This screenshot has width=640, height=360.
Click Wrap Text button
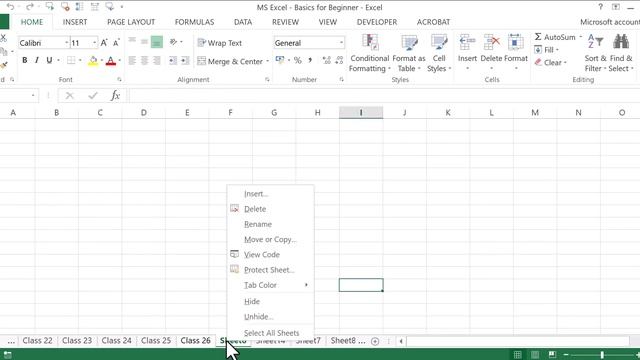[220, 42]
